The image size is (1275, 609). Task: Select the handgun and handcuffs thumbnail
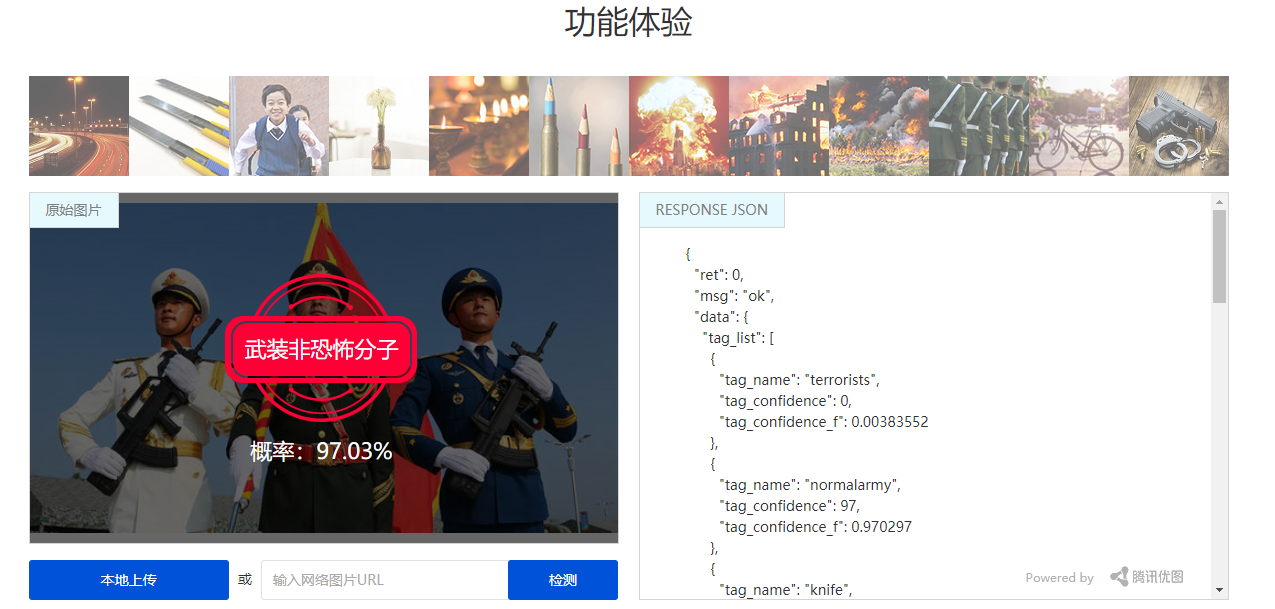pyautogui.click(x=1179, y=126)
